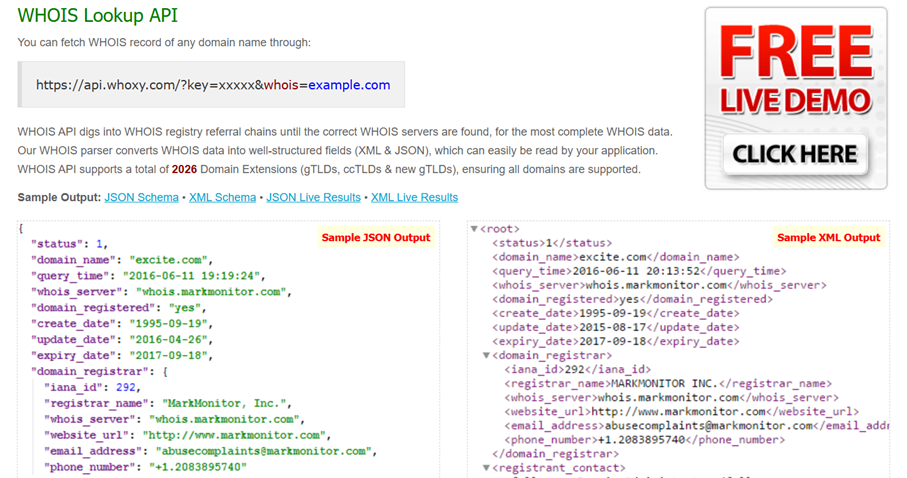
Task: Click JSON expiry_date 2017-09-18 line
Action: (122, 355)
